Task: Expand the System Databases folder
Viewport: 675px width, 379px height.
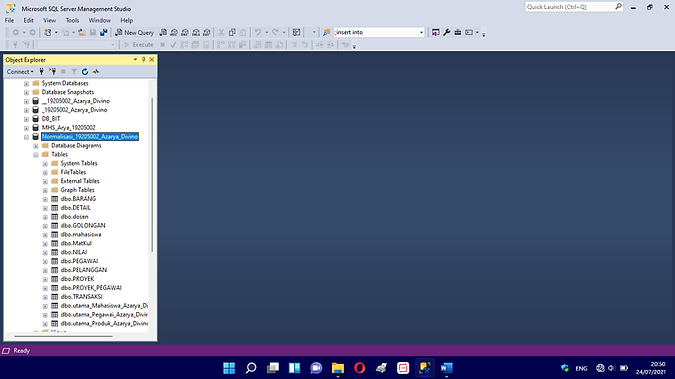Action: [26, 84]
